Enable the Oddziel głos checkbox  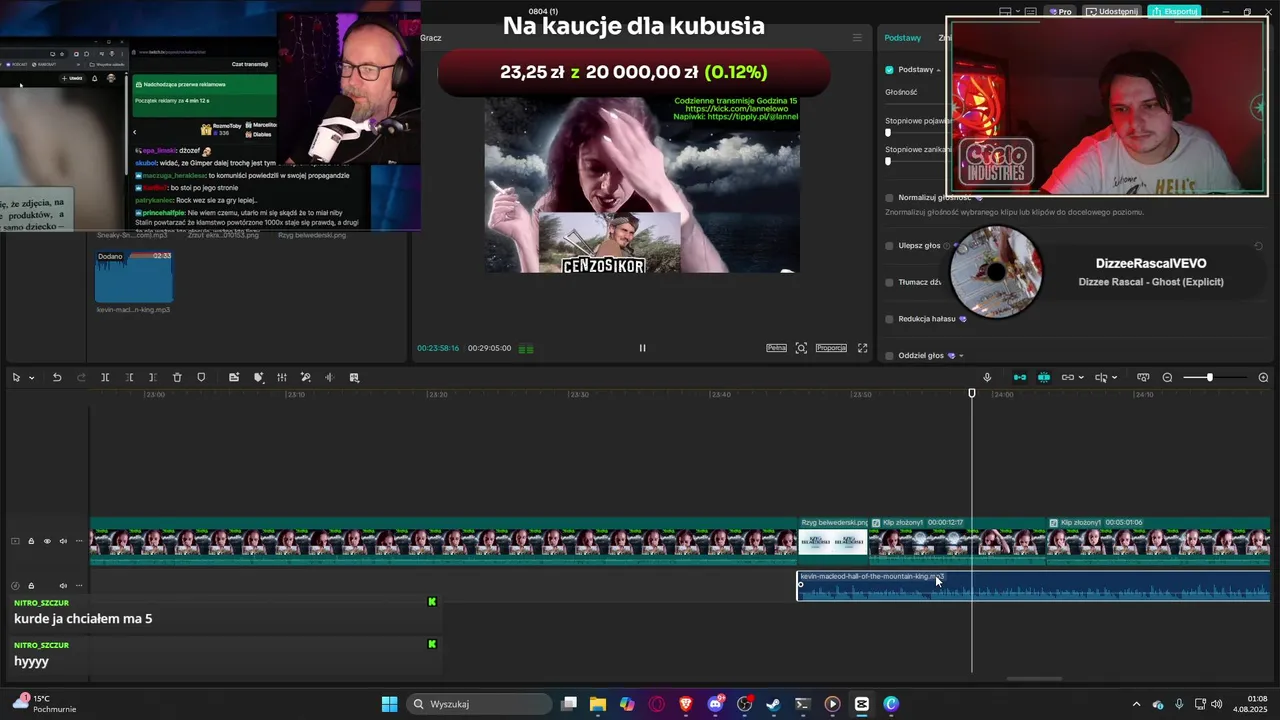pyautogui.click(x=889, y=356)
